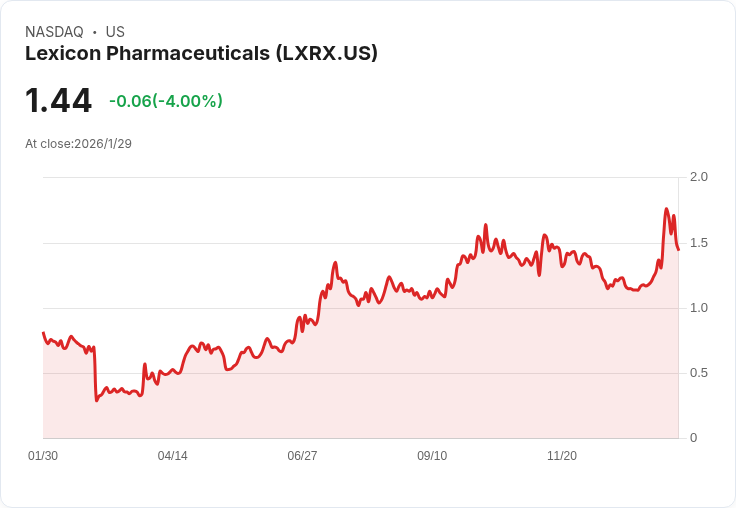Click the highest peak of the price line
The width and height of the screenshot is (736, 508).
[666, 209]
